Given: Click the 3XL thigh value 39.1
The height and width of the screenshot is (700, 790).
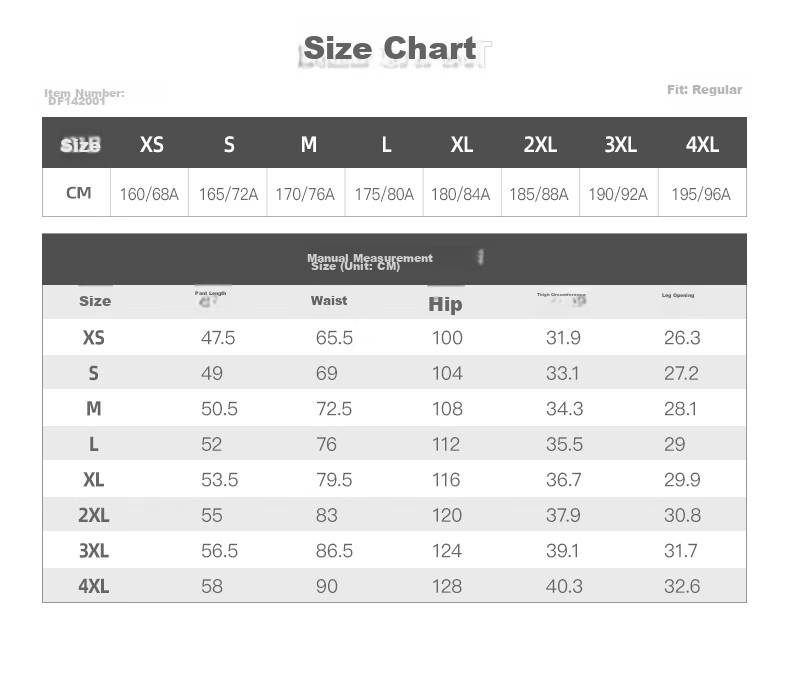Looking at the screenshot, I should click(x=562, y=550).
